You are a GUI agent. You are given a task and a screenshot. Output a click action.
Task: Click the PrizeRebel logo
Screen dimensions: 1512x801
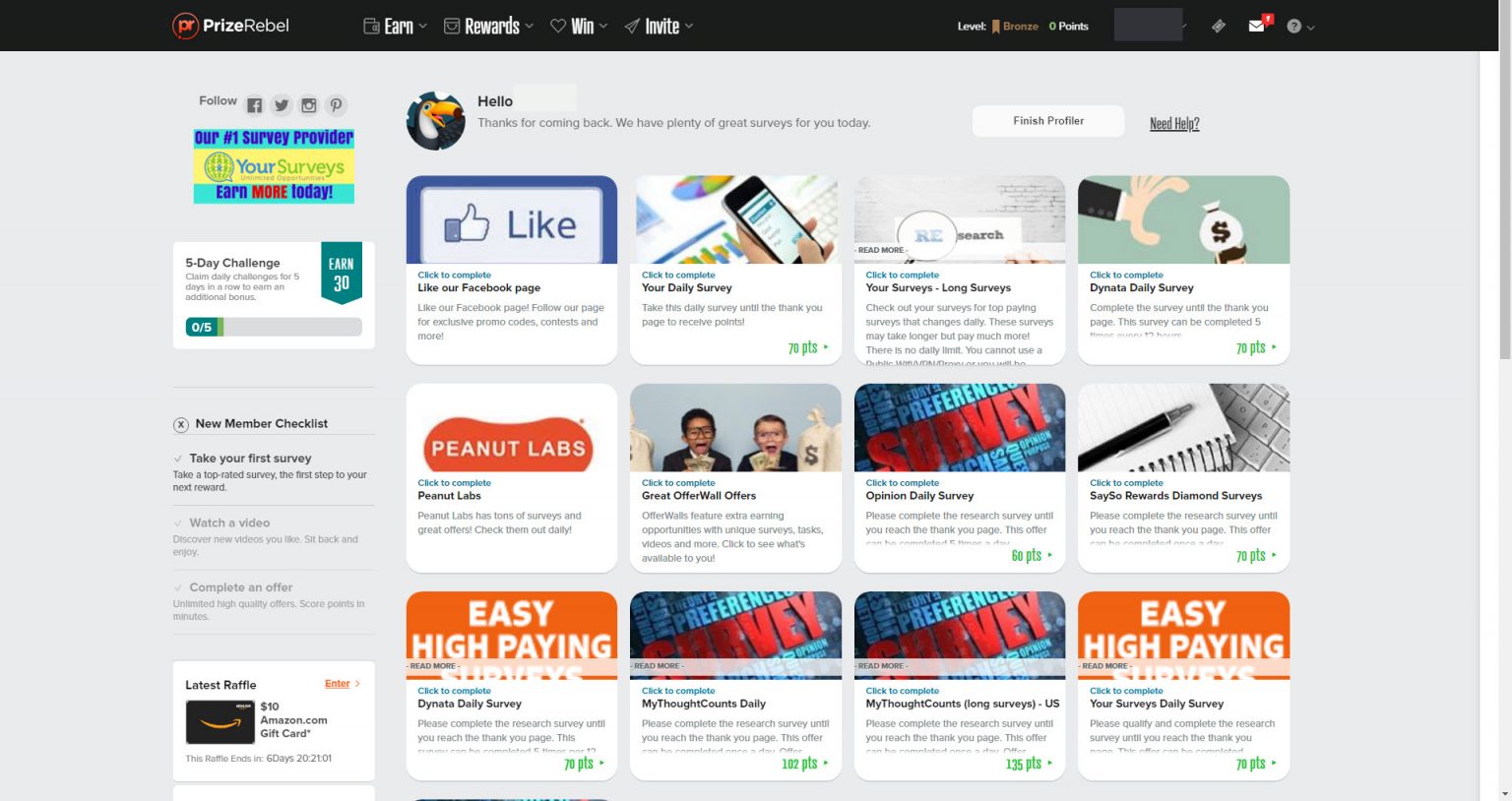tap(230, 26)
